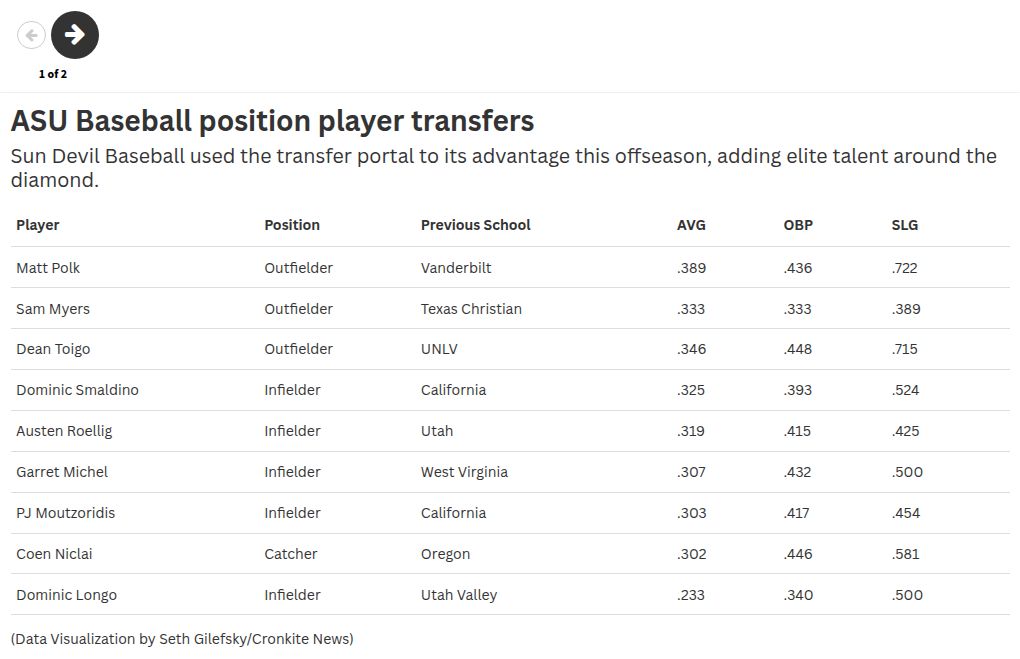The image size is (1020, 659).
Task: Select the OBP column header
Action: tap(798, 225)
